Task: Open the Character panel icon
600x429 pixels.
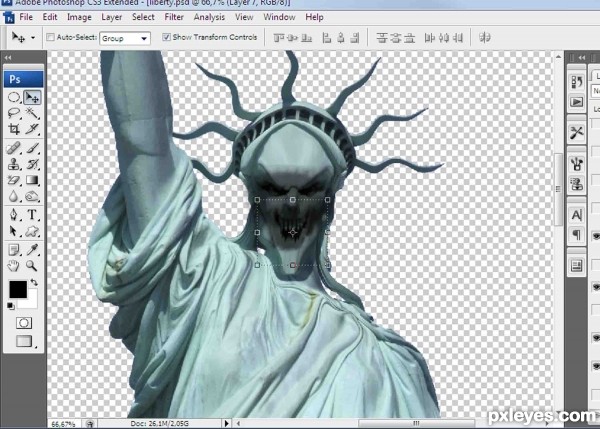Action: coord(577,215)
